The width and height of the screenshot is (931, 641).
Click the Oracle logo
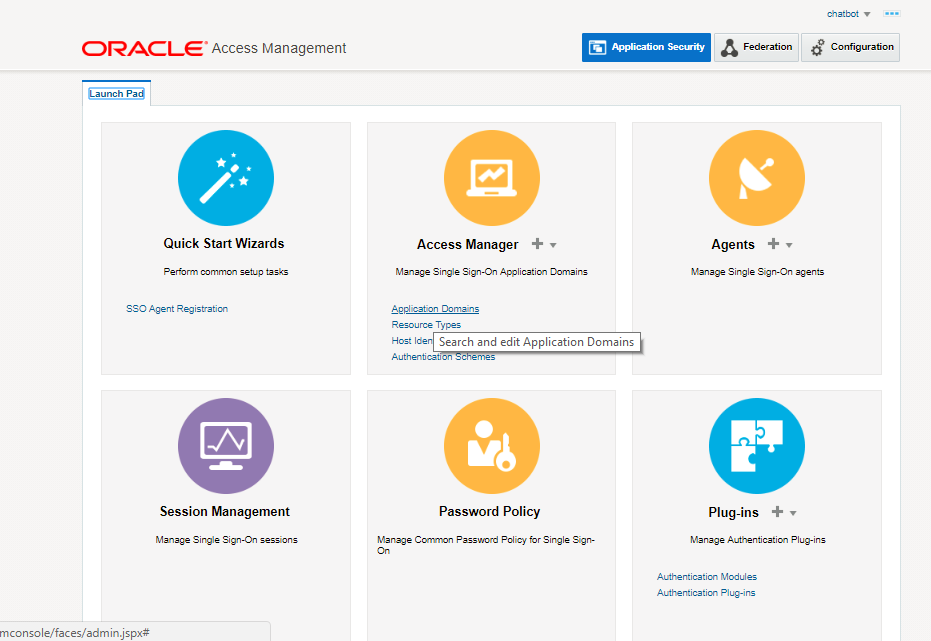[144, 49]
